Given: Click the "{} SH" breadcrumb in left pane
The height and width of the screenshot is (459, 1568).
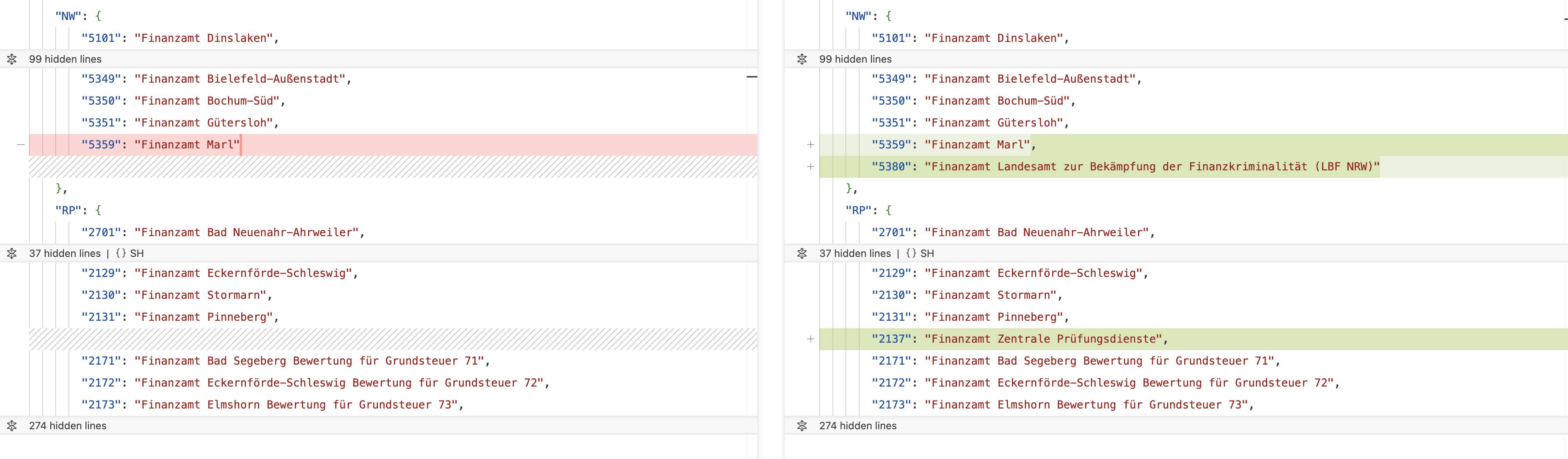Looking at the screenshot, I should (130, 253).
